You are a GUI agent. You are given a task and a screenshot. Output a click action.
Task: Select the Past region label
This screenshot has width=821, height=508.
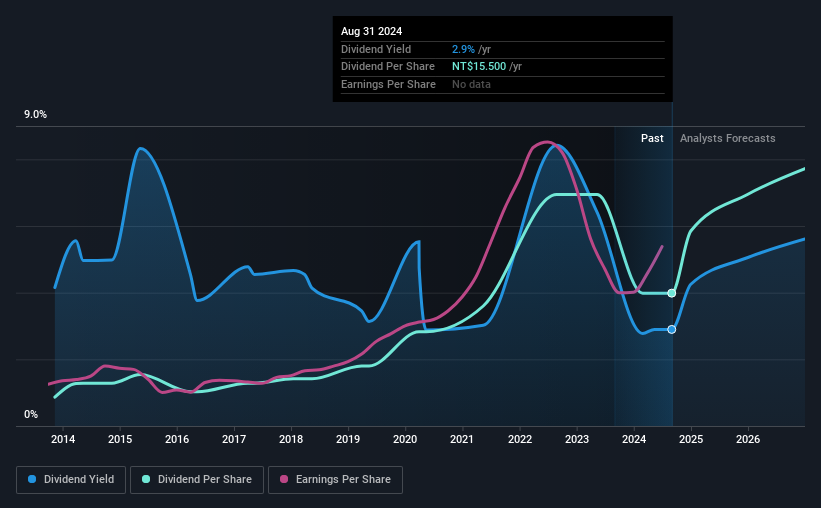[652, 138]
